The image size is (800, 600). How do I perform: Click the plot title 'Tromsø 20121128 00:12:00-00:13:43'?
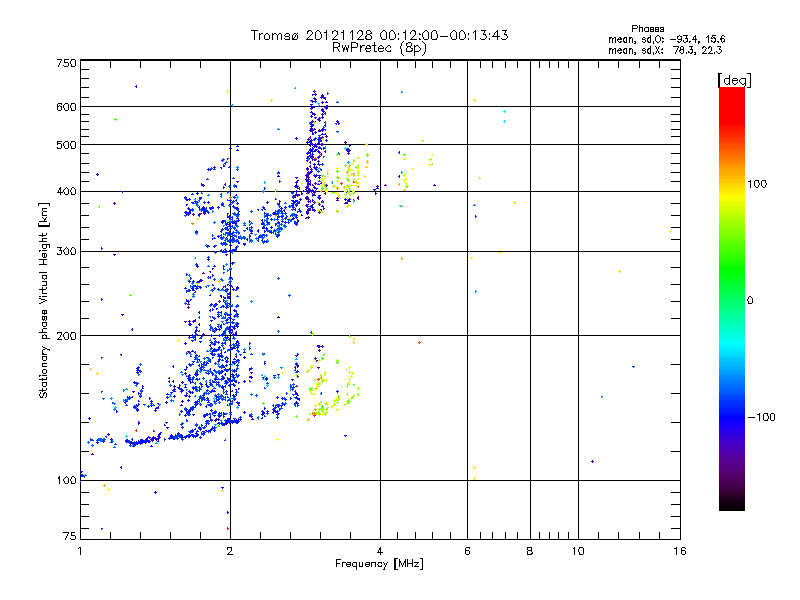coord(379,35)
